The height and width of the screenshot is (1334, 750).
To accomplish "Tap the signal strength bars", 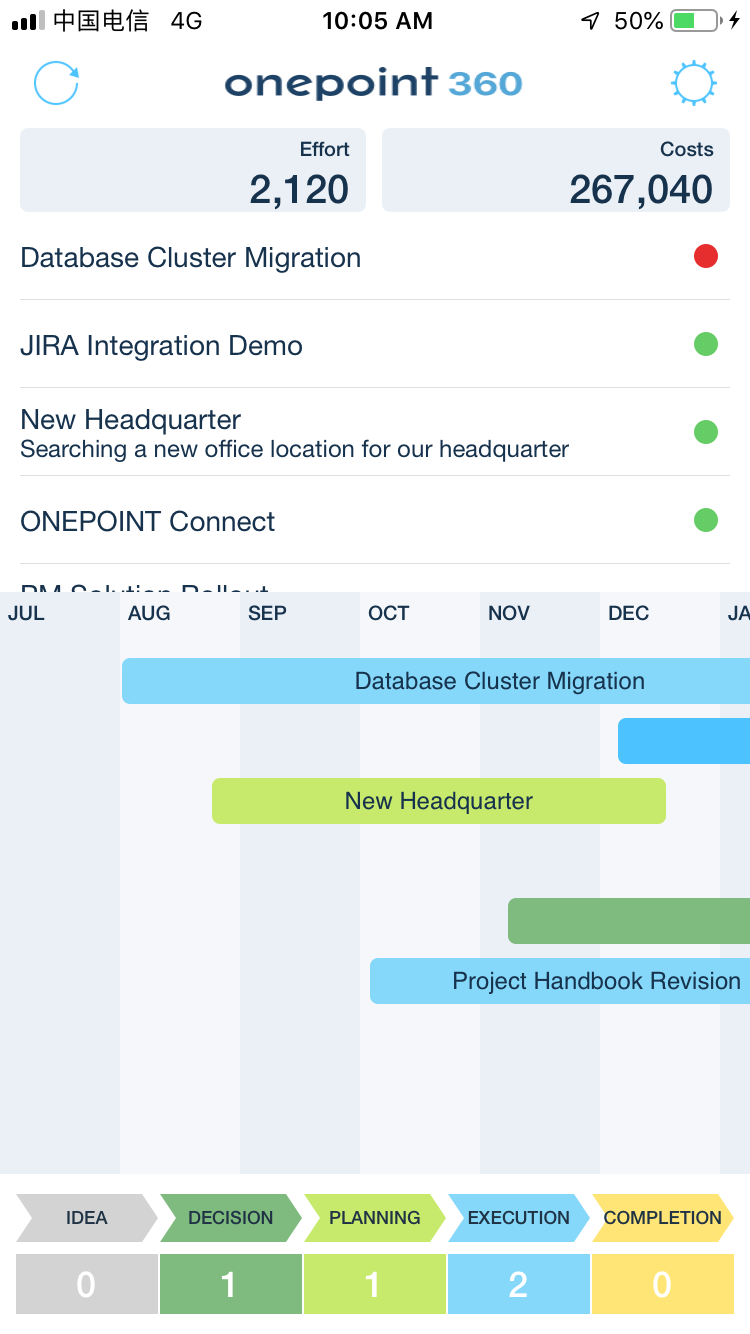I will pyautogui.click(x=27, y=21).
